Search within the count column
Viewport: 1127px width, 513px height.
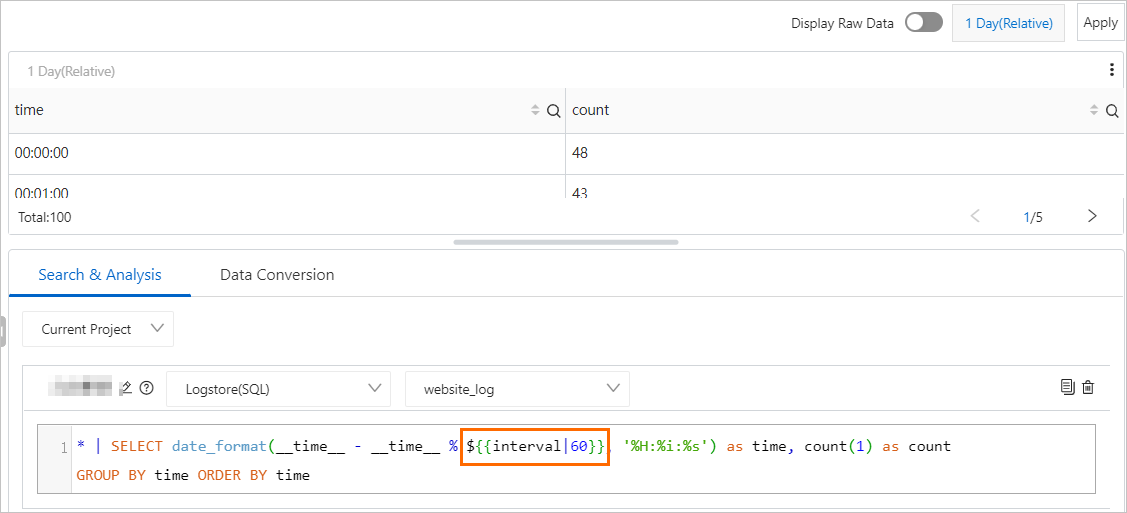click(x=1112, y=111)
